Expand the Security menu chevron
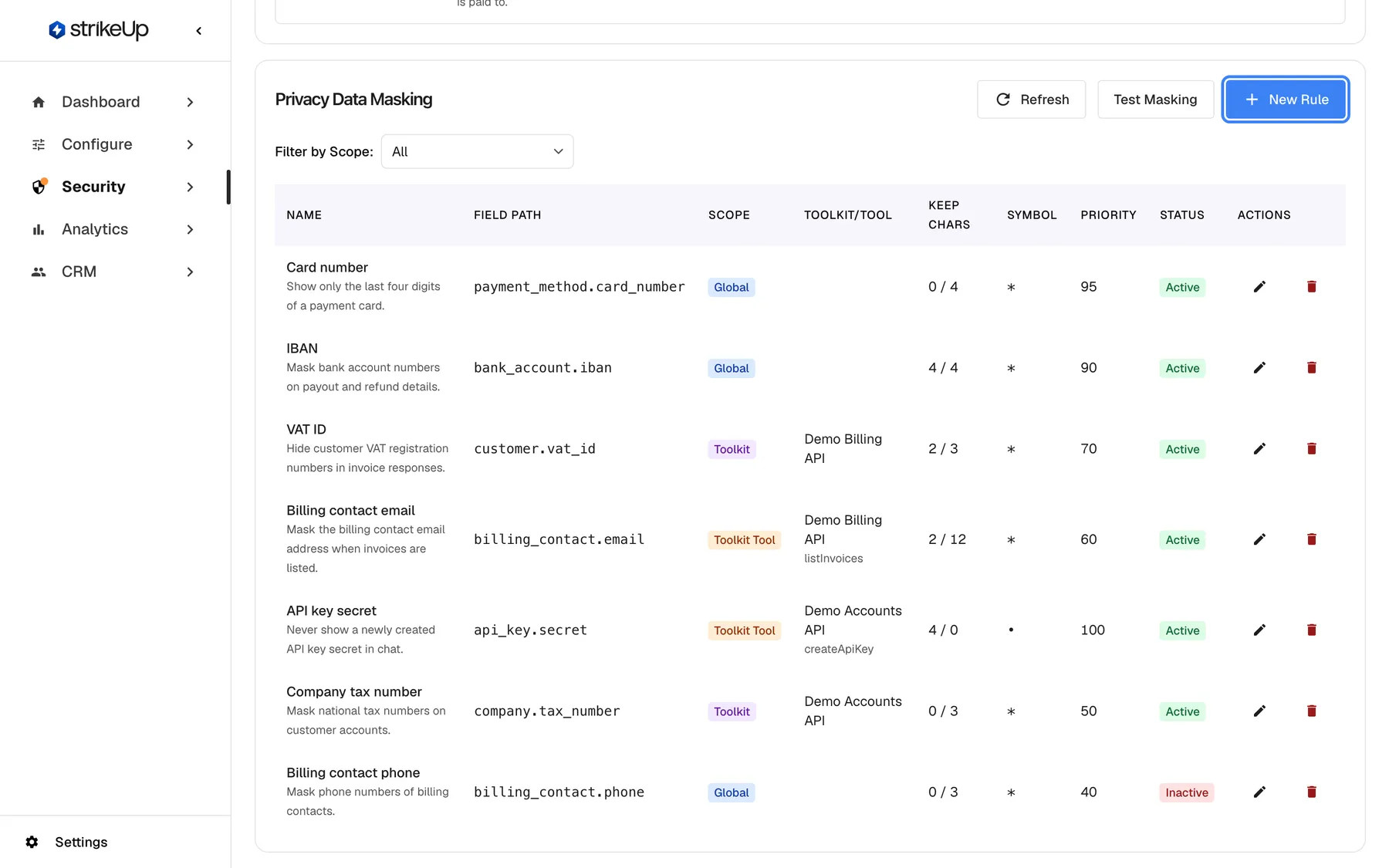The image size is (1389, 868). tap(190, 187)
